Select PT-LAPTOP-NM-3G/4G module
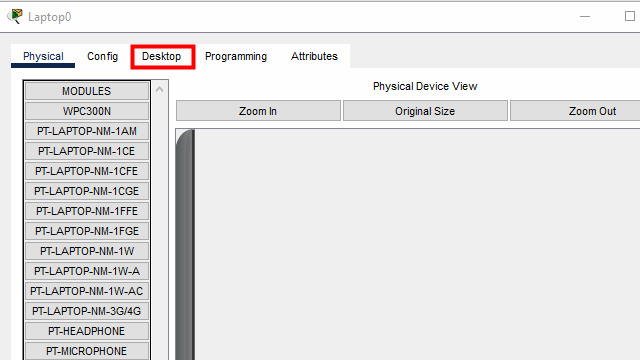The width and height of the screenshot is (640, 360). [87, 311]
